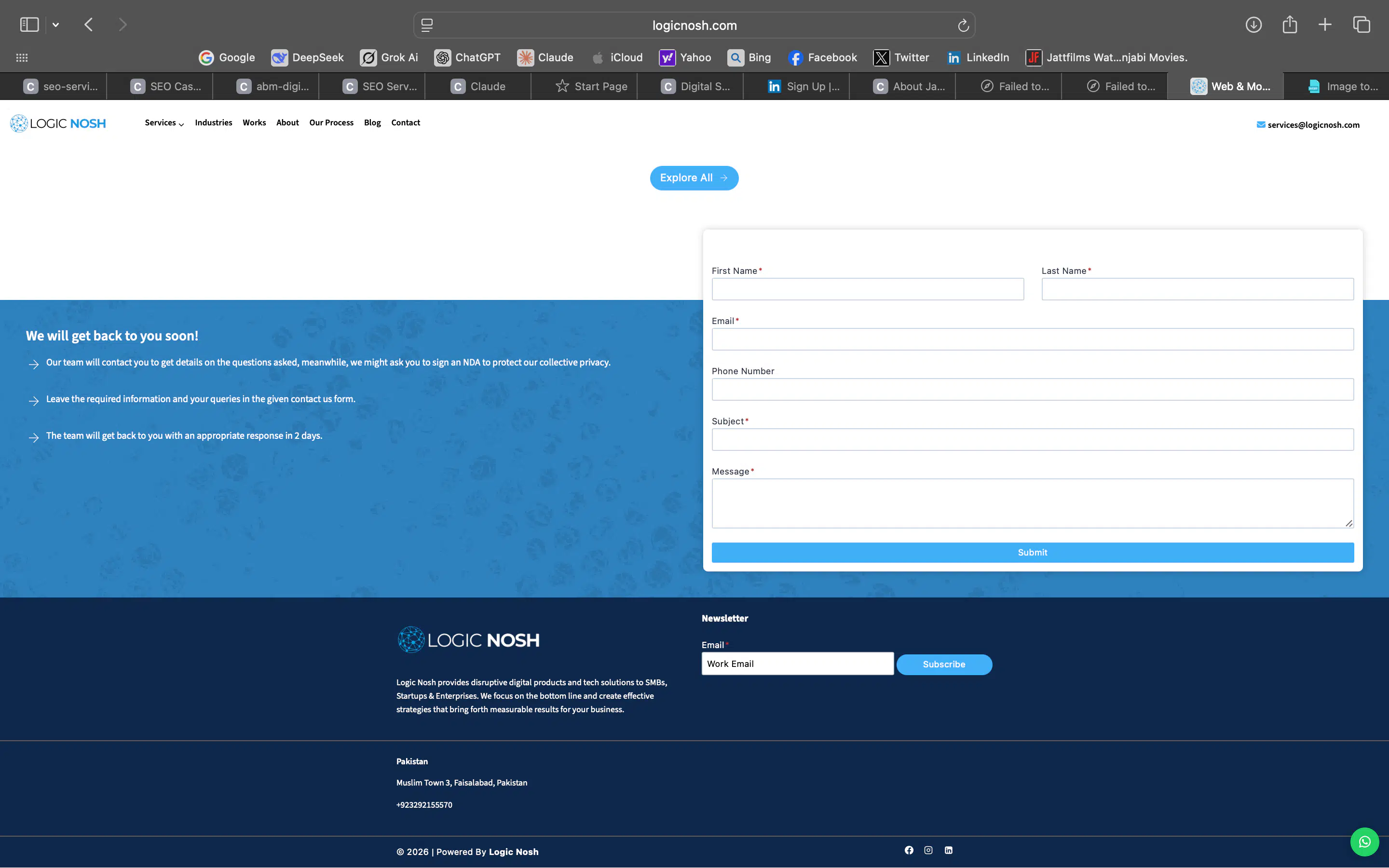
Task: Open a new tab with the plus icon
Action: coord(1325,25)
